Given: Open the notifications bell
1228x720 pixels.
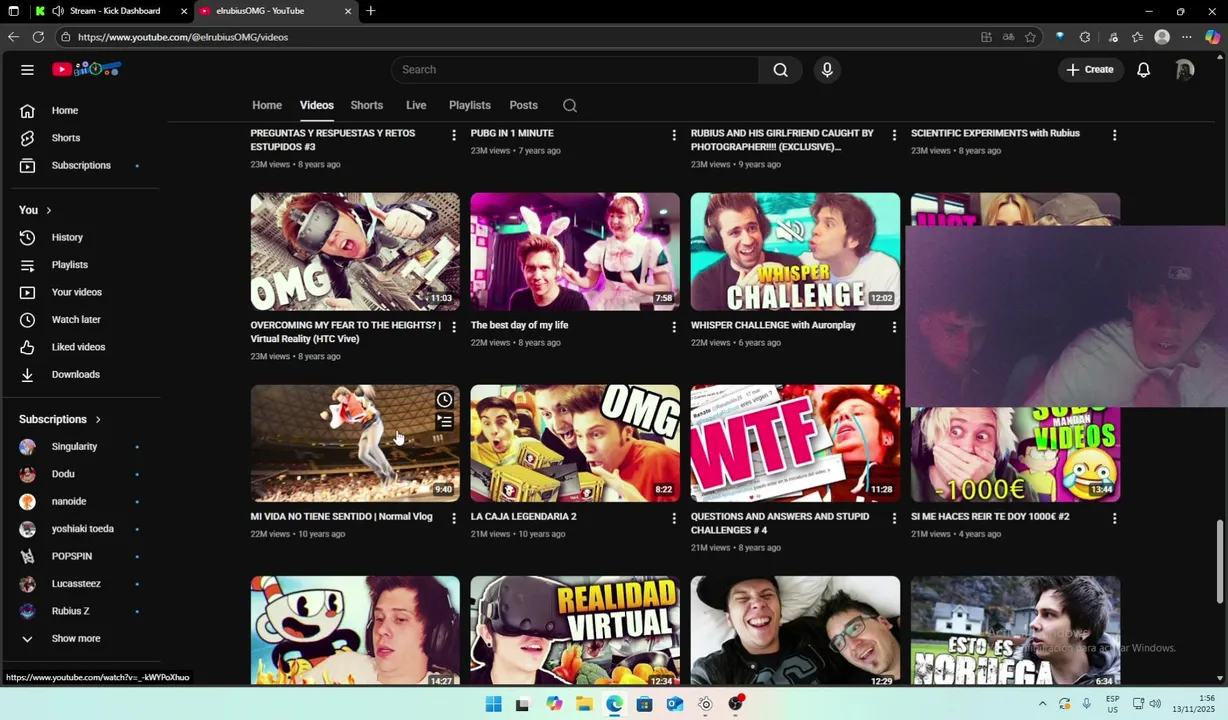Looking at the screenshot, I should pyautogui.click(x=1143, y=70).
